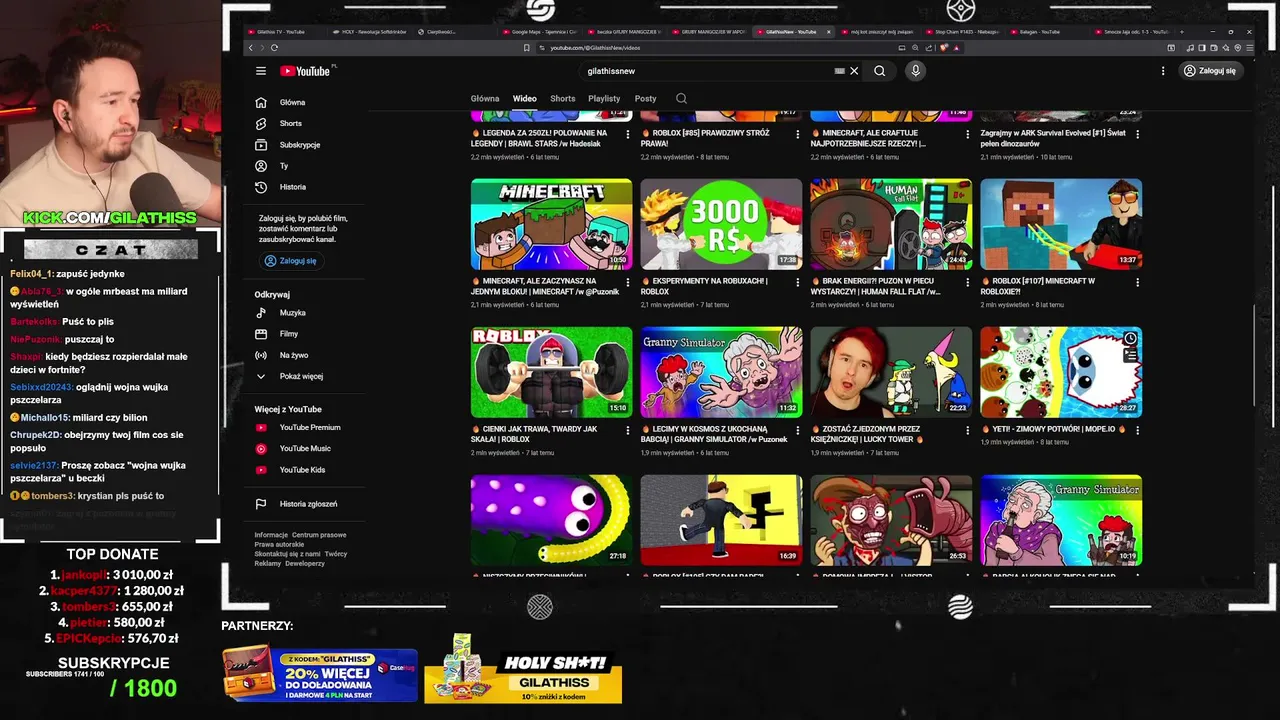
Task: Reload the page with browser refresh icon
Action: click(274, 47)
